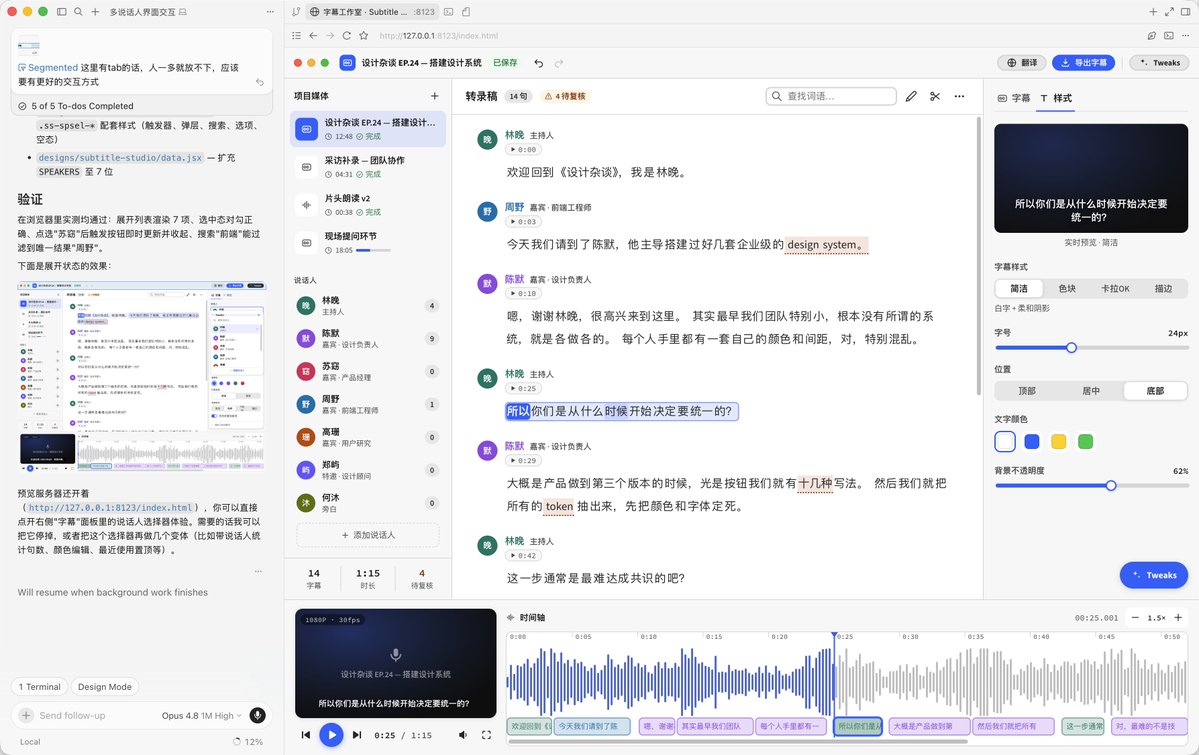Click the new tab plus at the top right
Viewport: 1199px width, 755px height.
[x=1153, y=12]
